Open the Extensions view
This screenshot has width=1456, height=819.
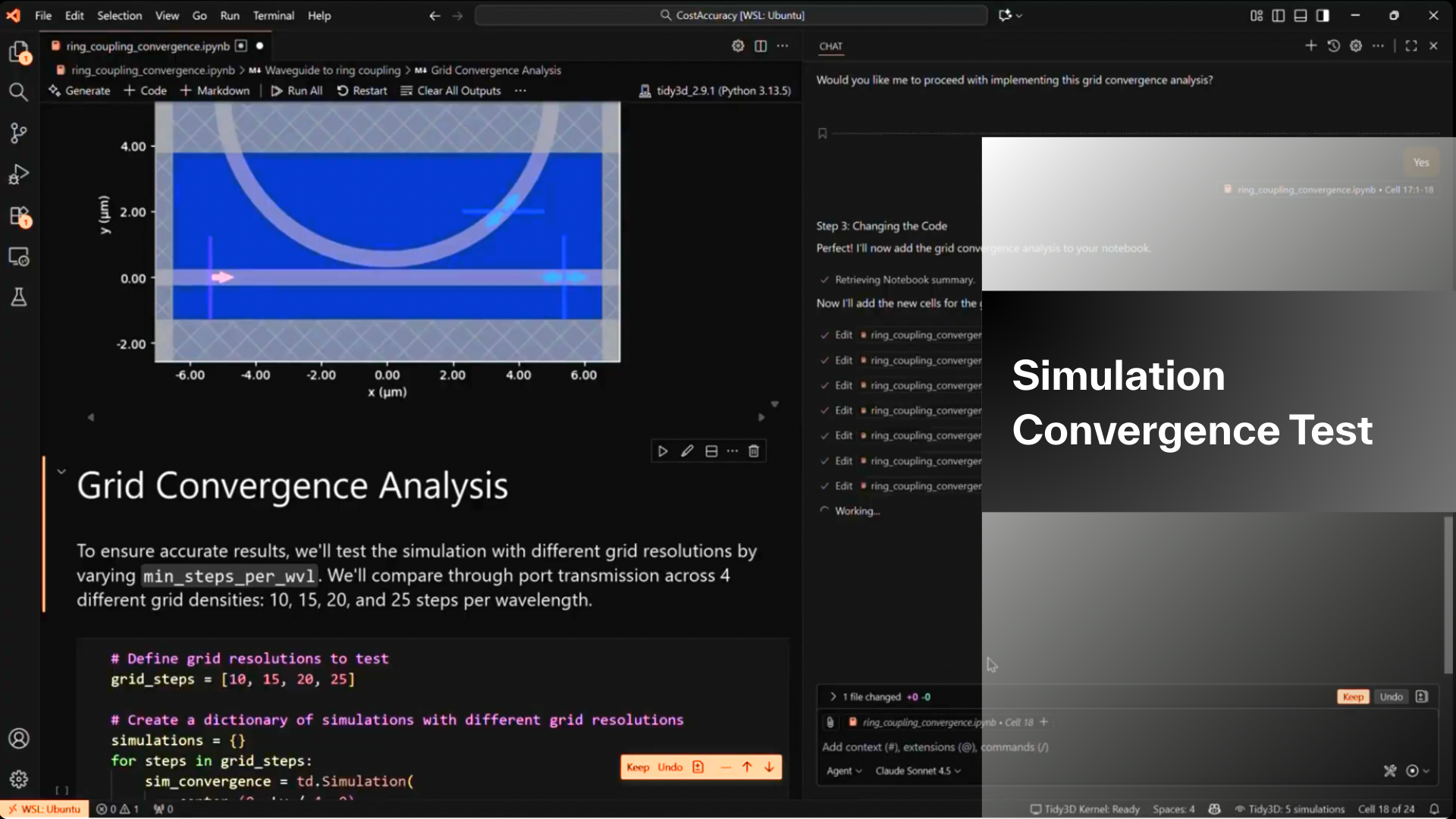coord(18,216)
